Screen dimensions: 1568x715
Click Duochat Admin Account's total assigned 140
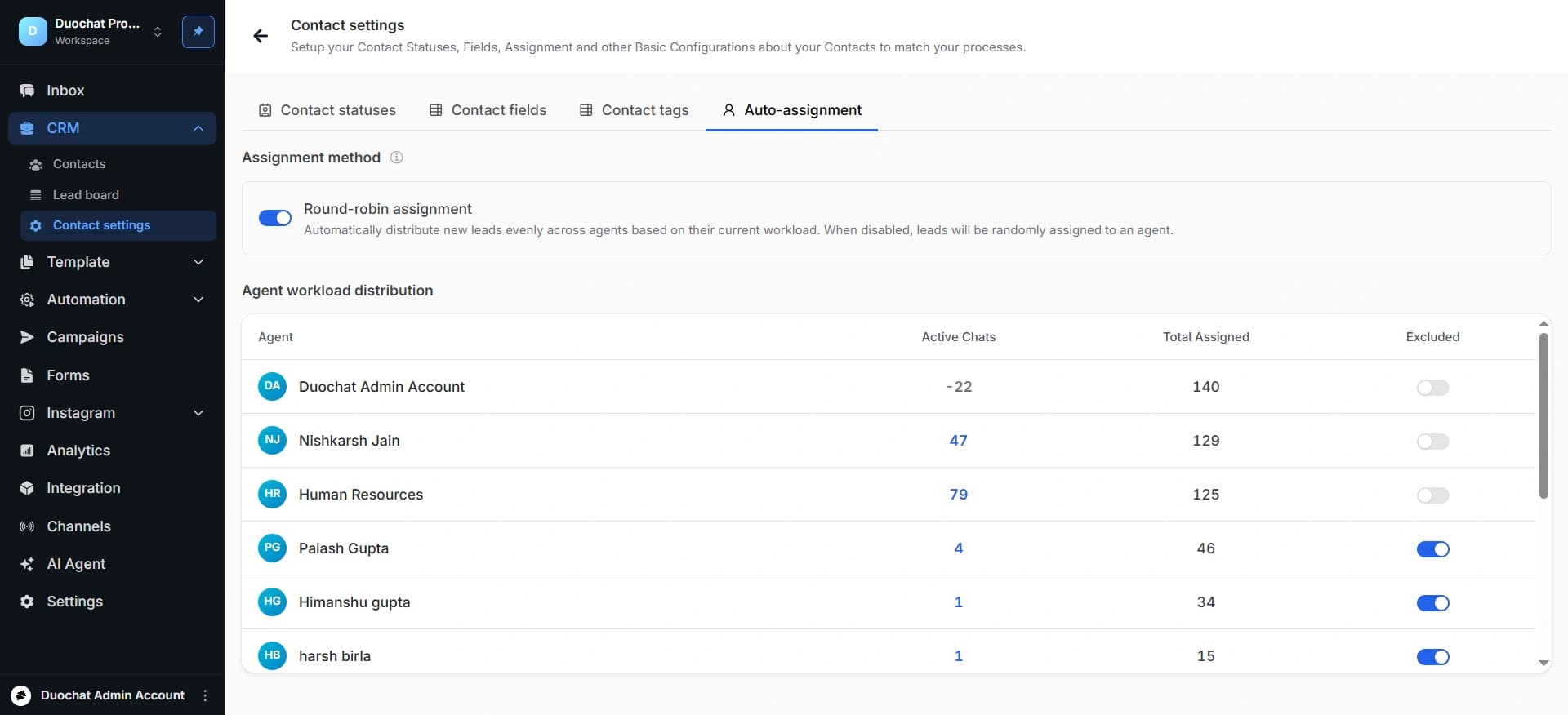1206,387
